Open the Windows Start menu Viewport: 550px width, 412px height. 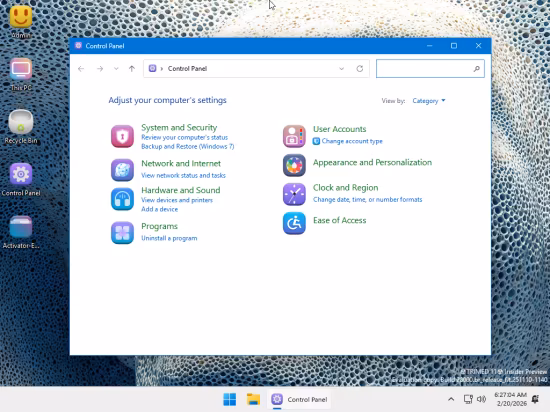click(x=230, y=399)
